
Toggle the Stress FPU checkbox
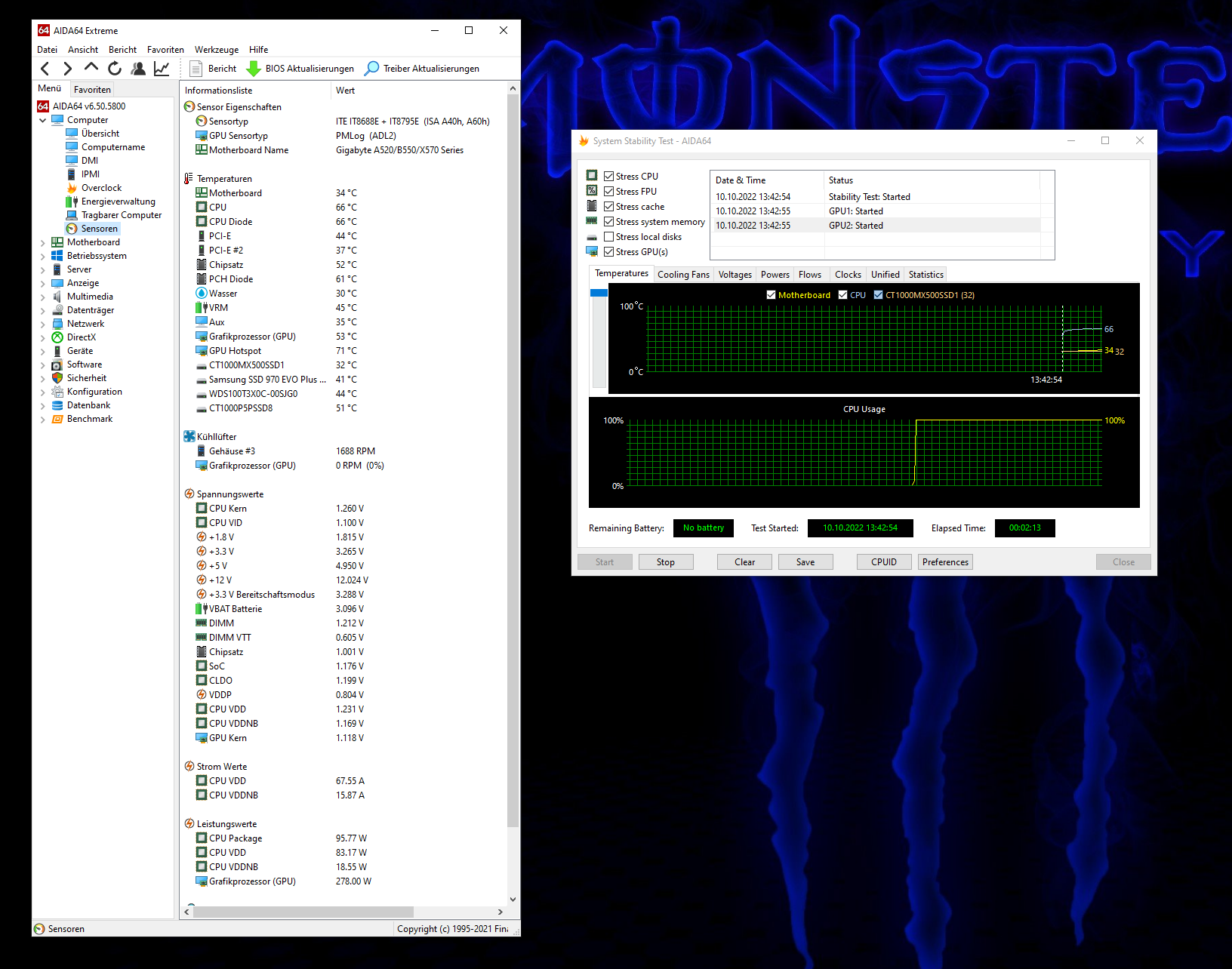click(x=608, y=192)
